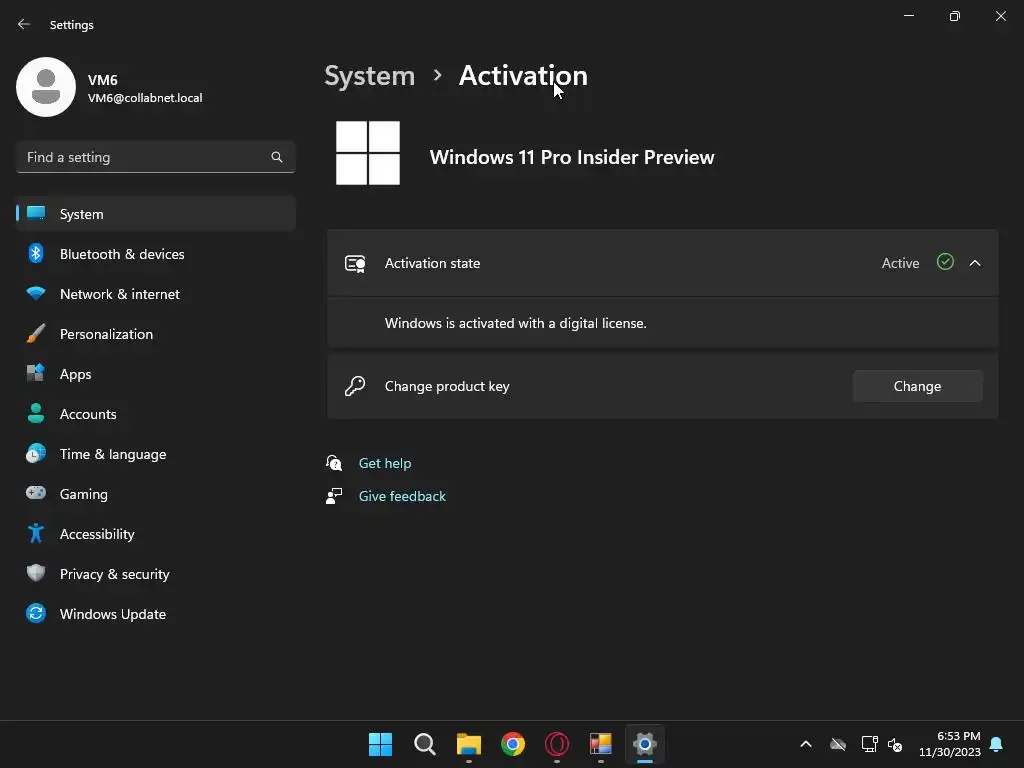Viewport: 1024px width, 768px height.
Task: Restore down the Settings window
Action: pyautogui.click(x=955, y=16)
